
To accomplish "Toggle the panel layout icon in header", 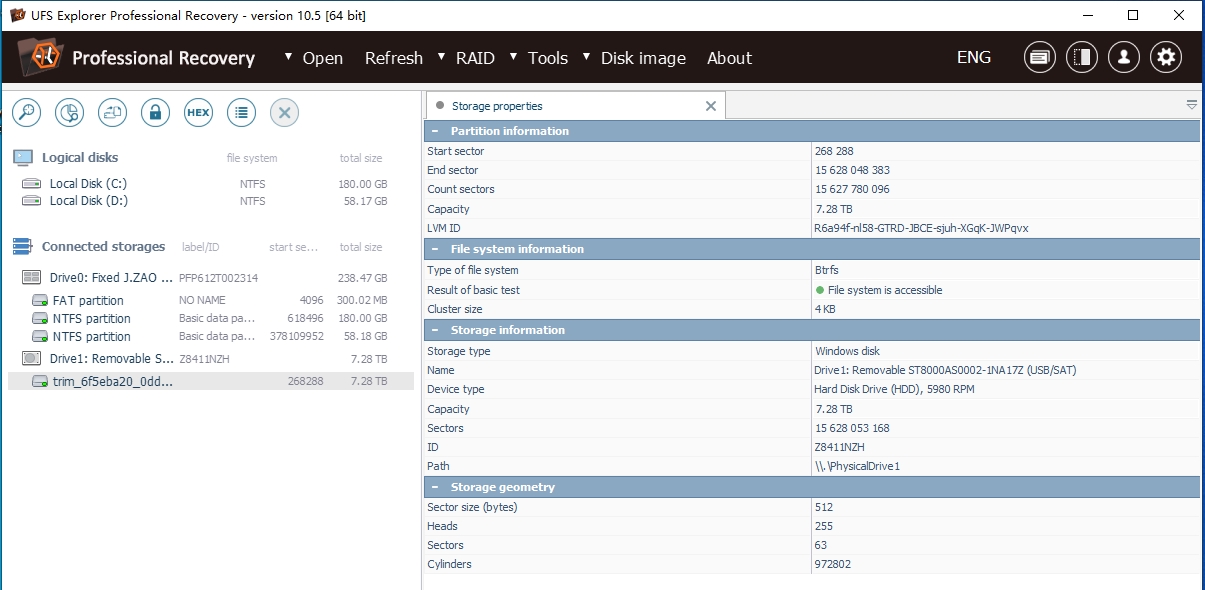I will [1082, 57].
